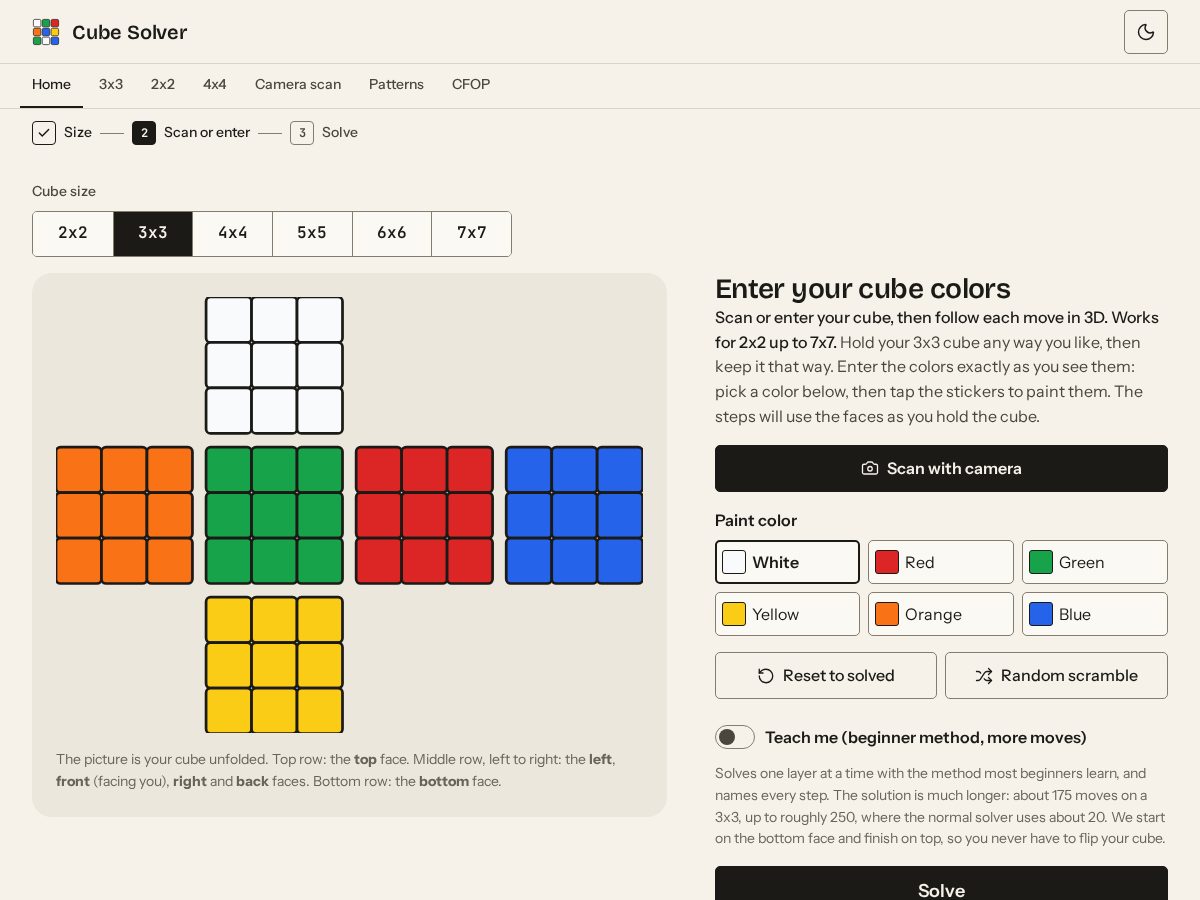Paint the top-right sticker of the blue face
This screenshot has width=1200, height=900.
(x=620, y=469)
